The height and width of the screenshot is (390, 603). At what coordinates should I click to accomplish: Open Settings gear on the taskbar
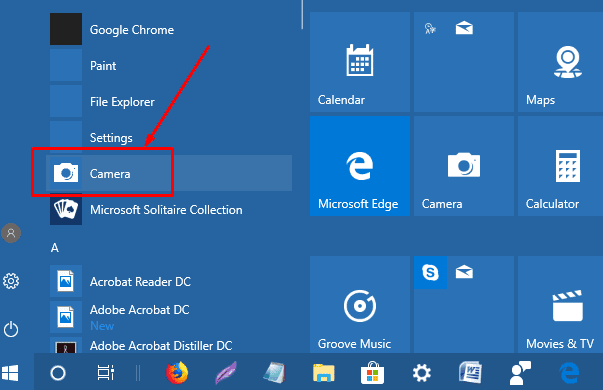421,373
